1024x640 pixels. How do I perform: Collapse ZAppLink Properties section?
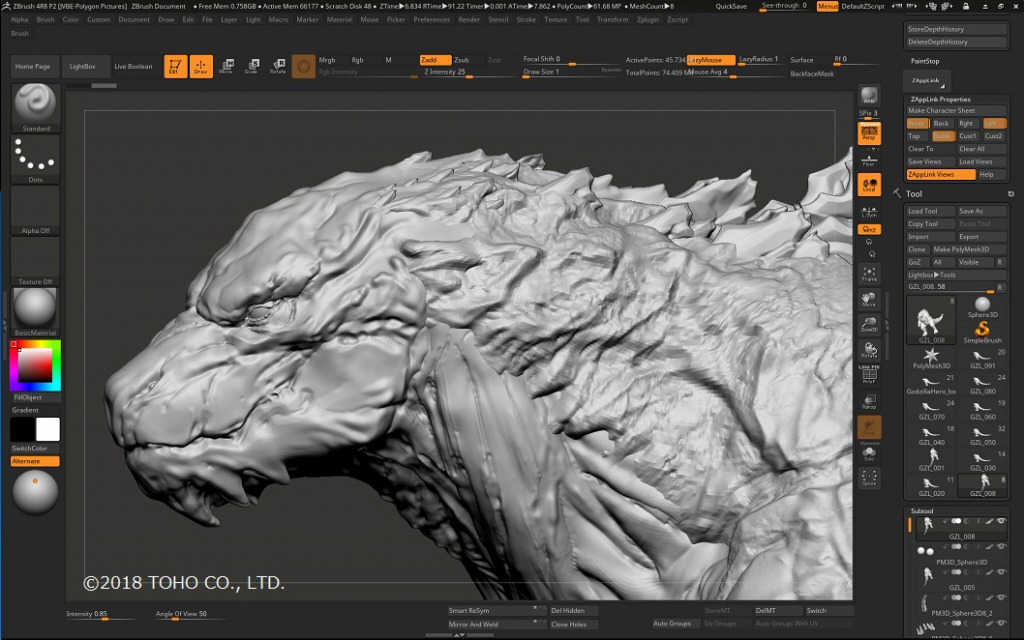[940, 99]
